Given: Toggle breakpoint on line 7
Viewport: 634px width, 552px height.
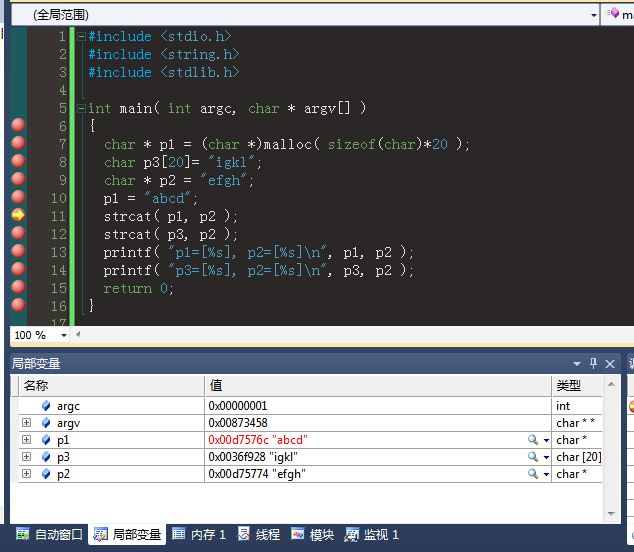Looking at the screenshot, I should [x=18, y=143].
